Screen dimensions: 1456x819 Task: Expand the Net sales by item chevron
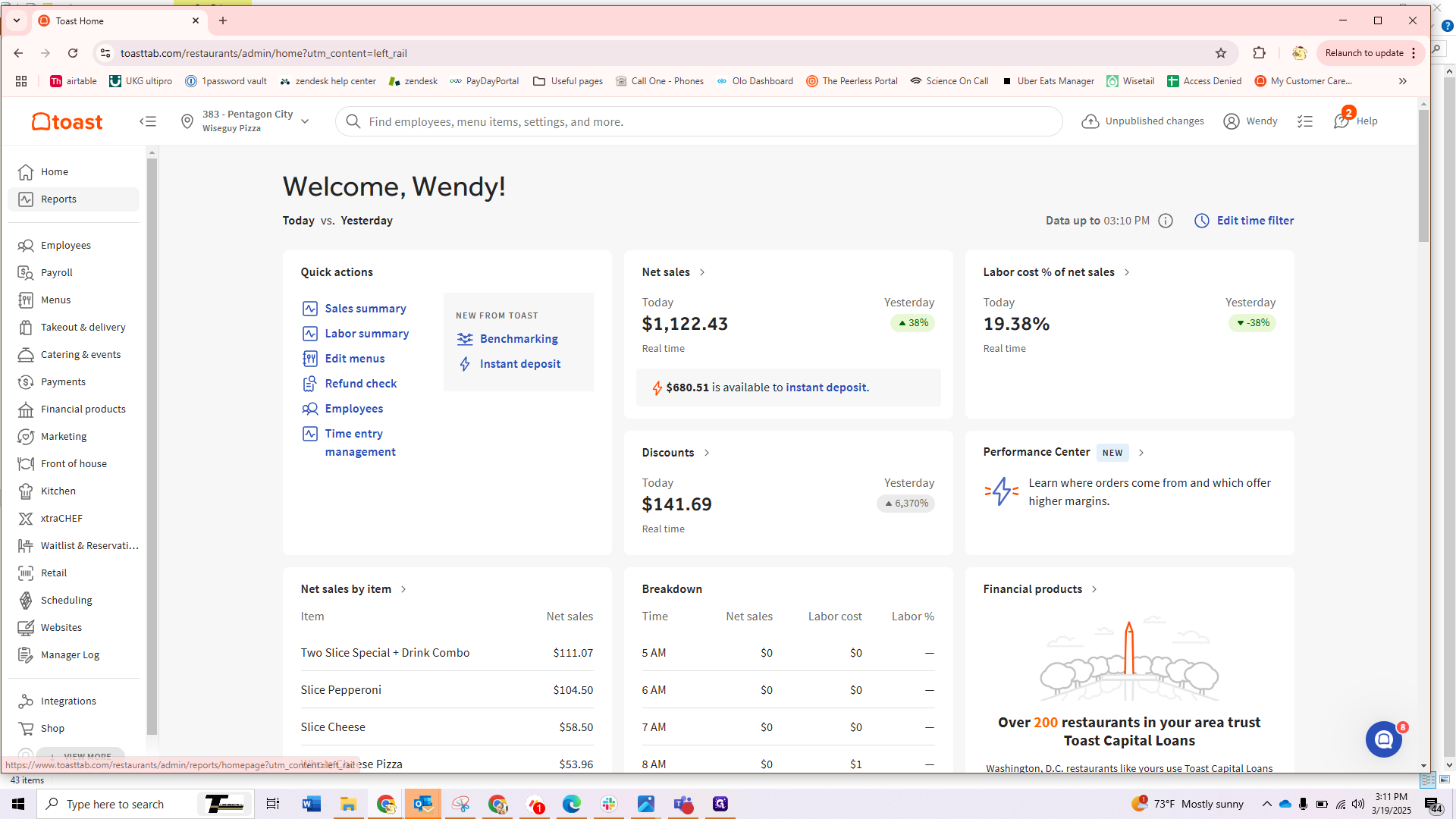(x=403, y=589)
